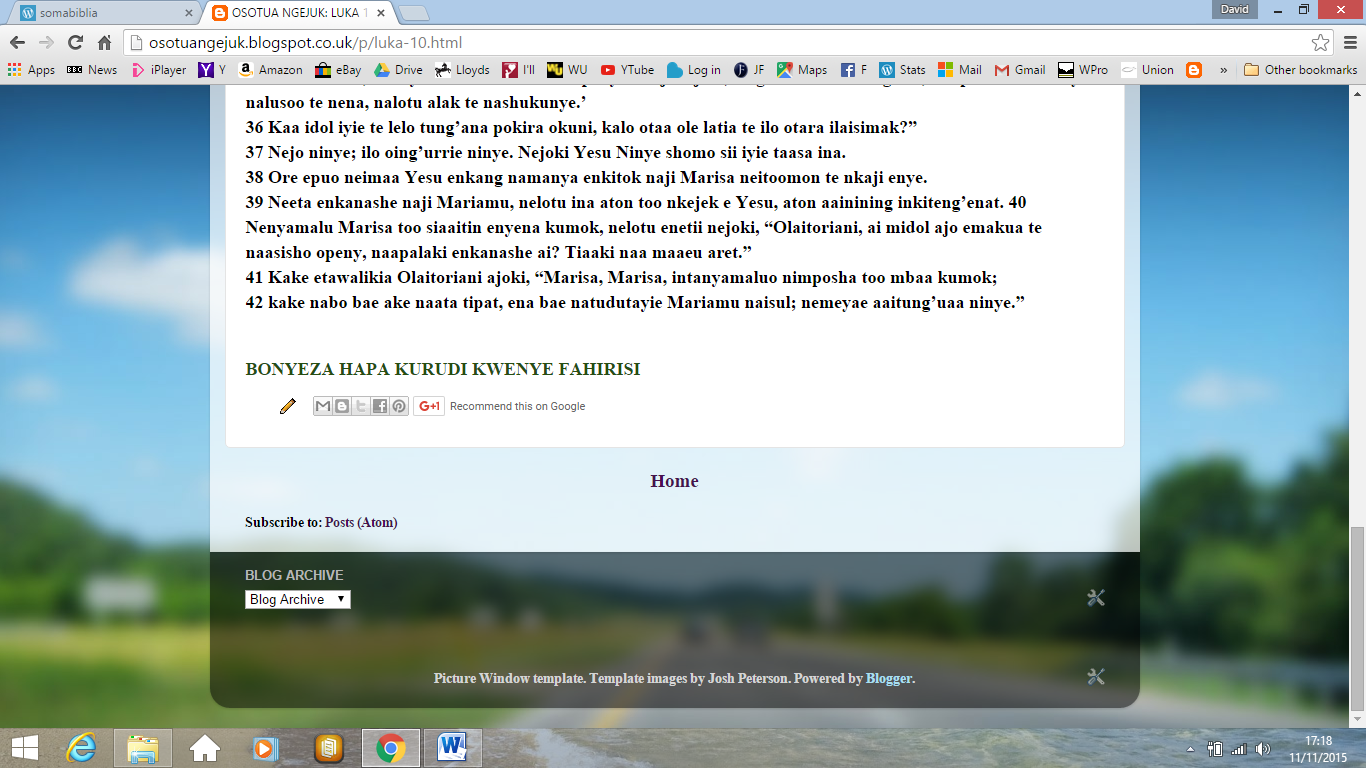Click the address bar URL field
The image size is (1366, 768).
(x=700, y=43)
